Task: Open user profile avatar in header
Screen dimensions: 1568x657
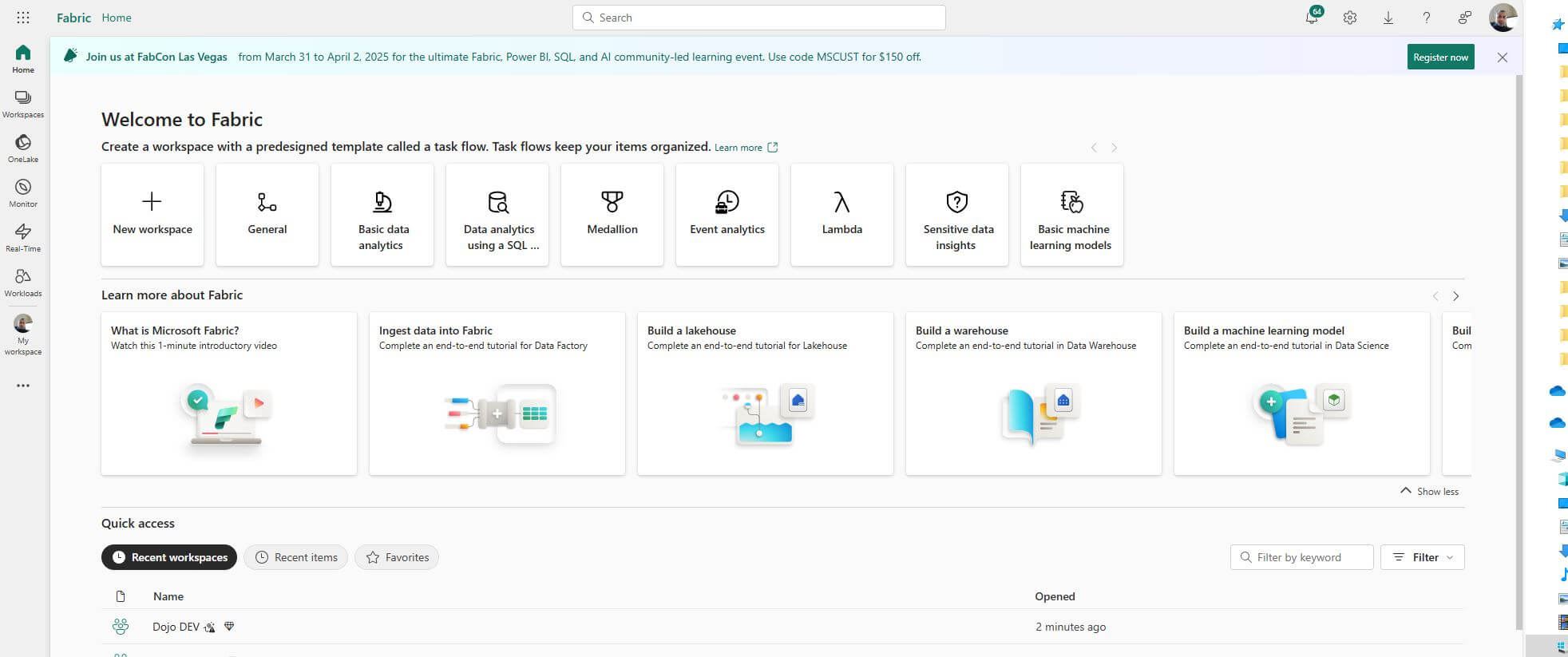Action: coord(1503,17)
